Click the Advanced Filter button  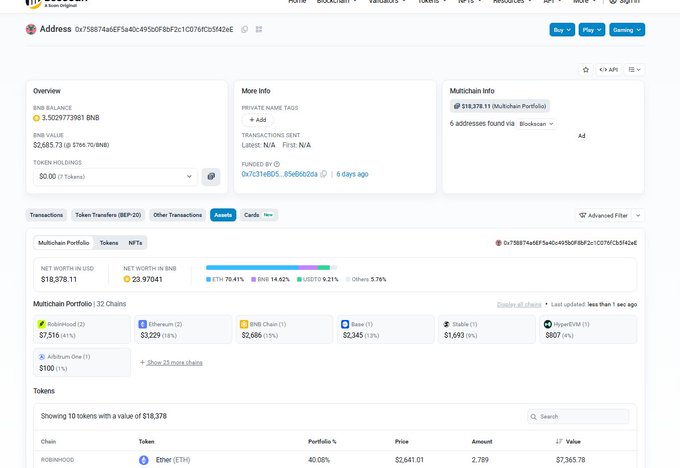603,215
